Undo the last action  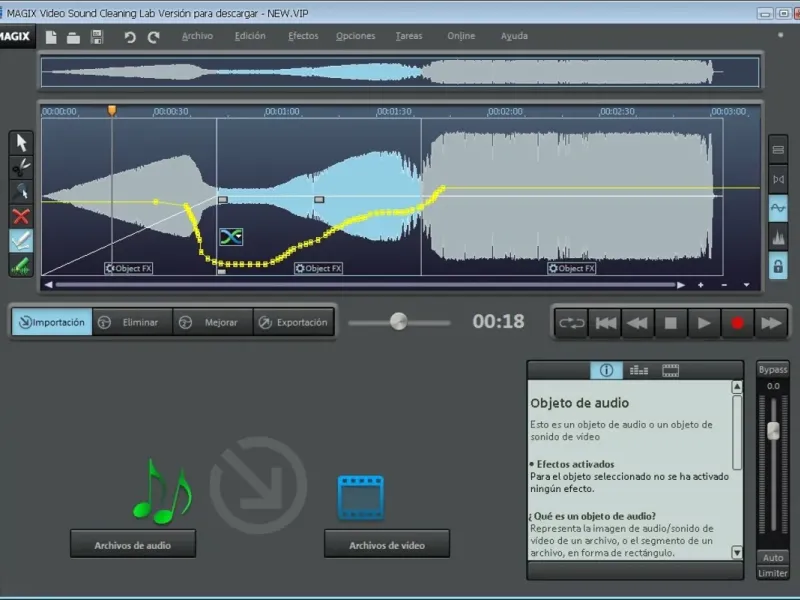click(x=130, y=37)
